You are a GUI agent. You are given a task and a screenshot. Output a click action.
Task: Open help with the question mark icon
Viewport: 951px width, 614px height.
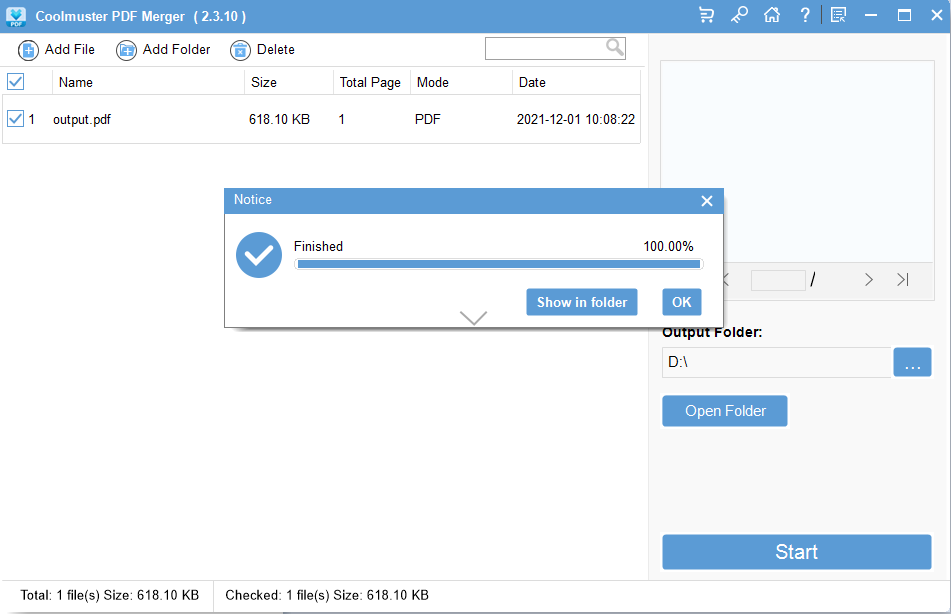click(805, 15)
